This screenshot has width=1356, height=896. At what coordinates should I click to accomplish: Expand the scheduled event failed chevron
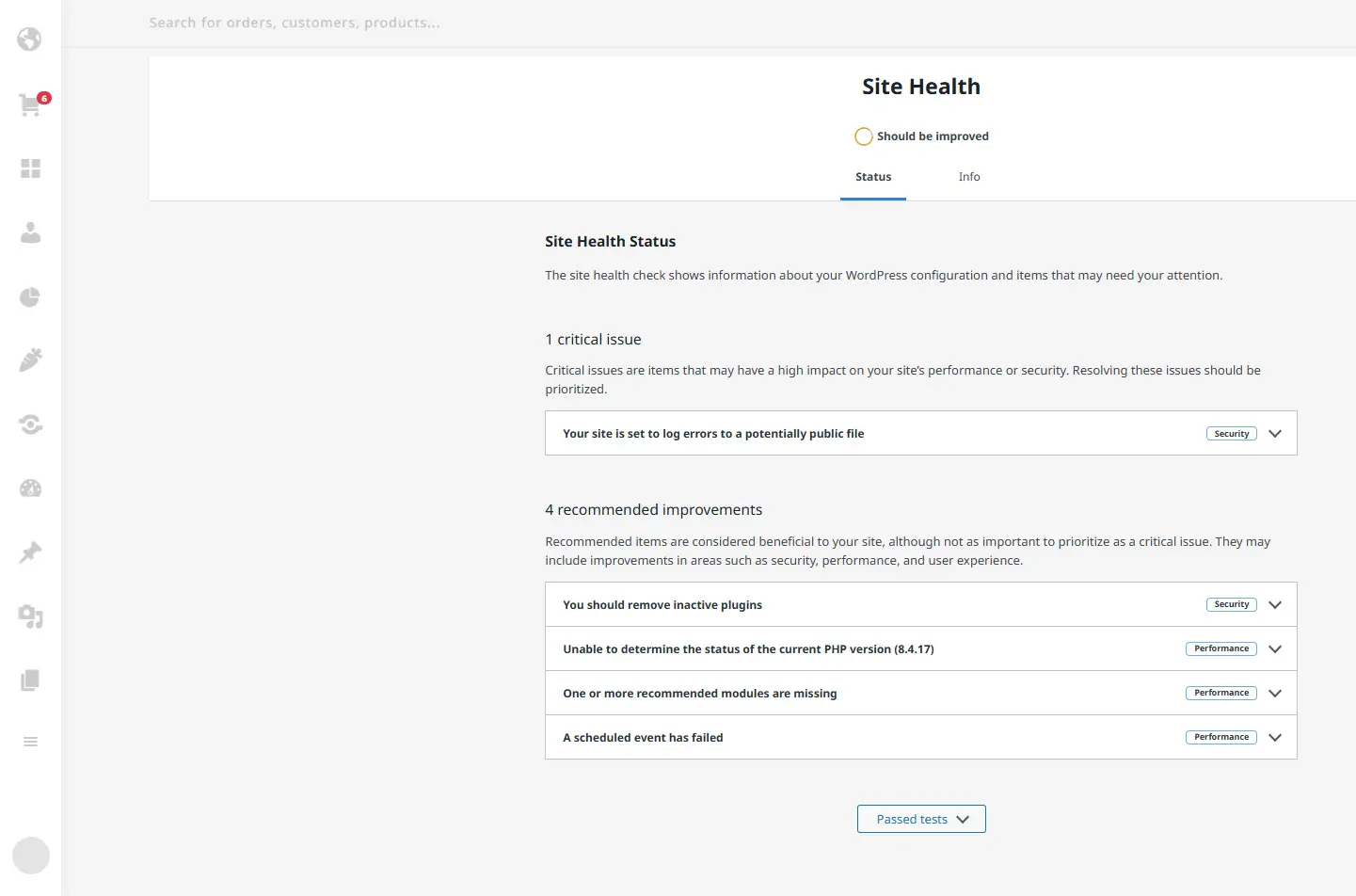[x=1275, y=738]
